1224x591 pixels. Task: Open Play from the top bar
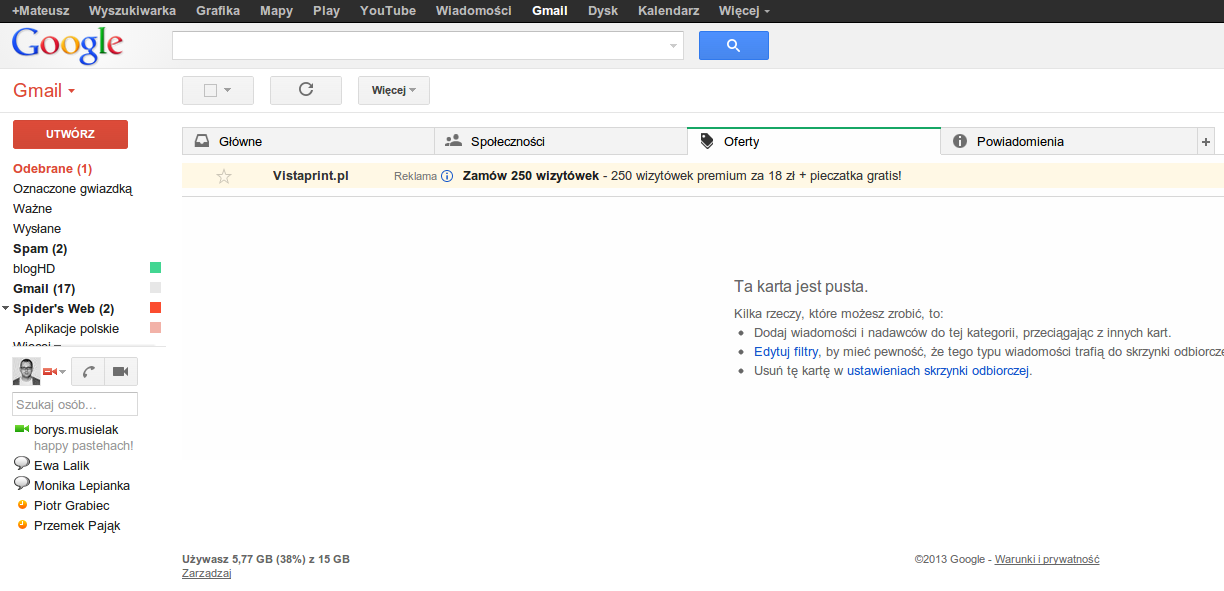coord(326,11)
